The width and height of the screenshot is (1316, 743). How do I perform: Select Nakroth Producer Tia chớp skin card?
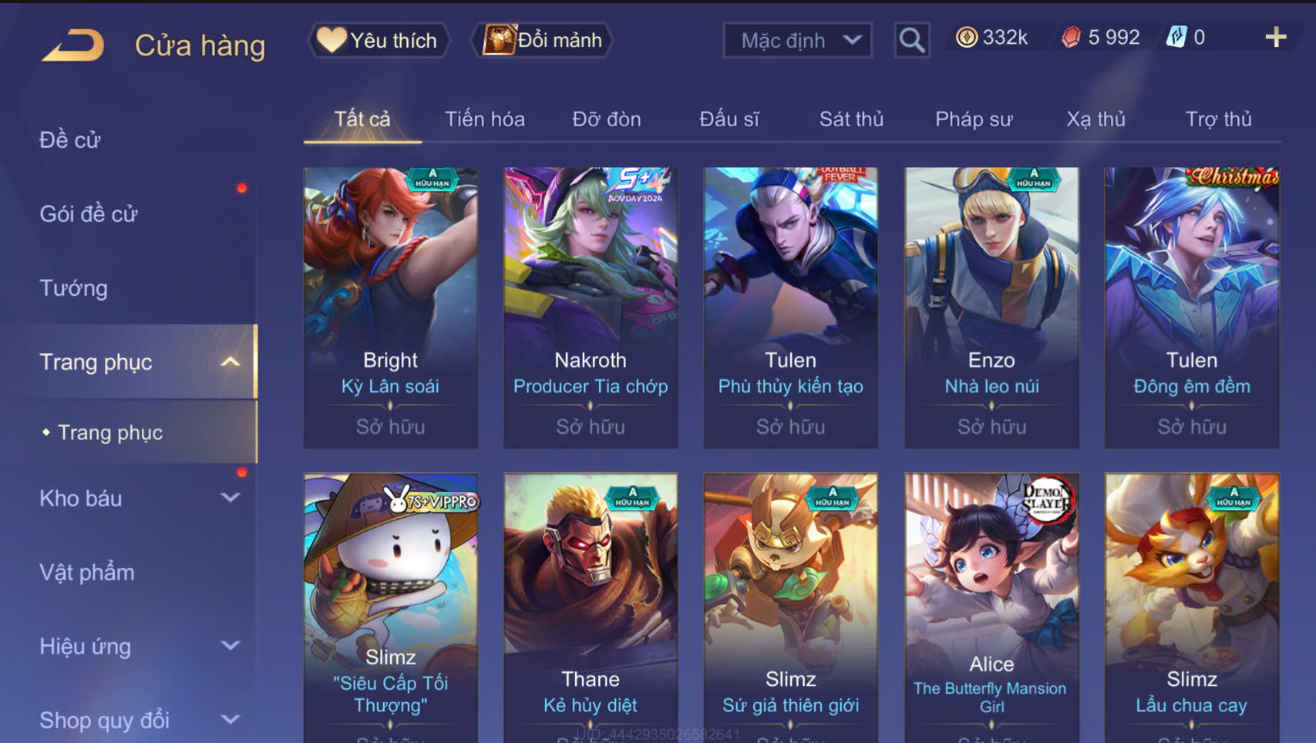[590, 308]
